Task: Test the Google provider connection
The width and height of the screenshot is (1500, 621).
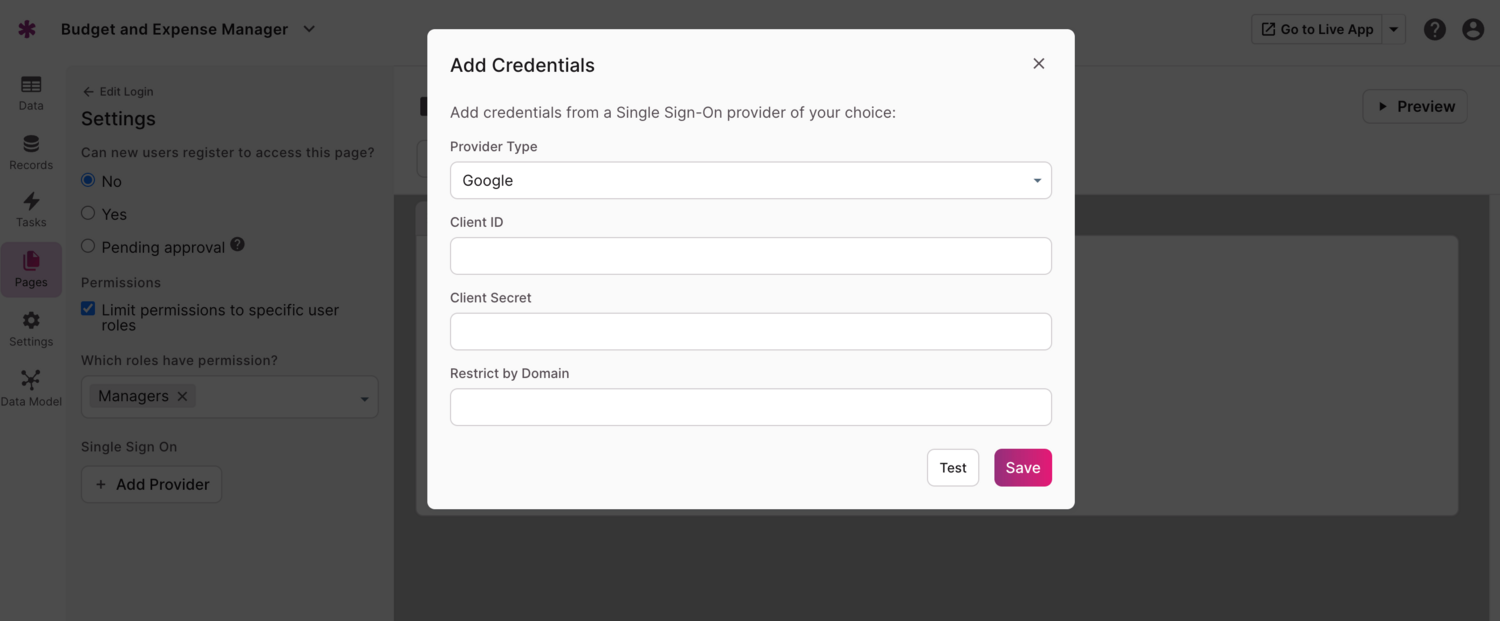Action: 952,467
